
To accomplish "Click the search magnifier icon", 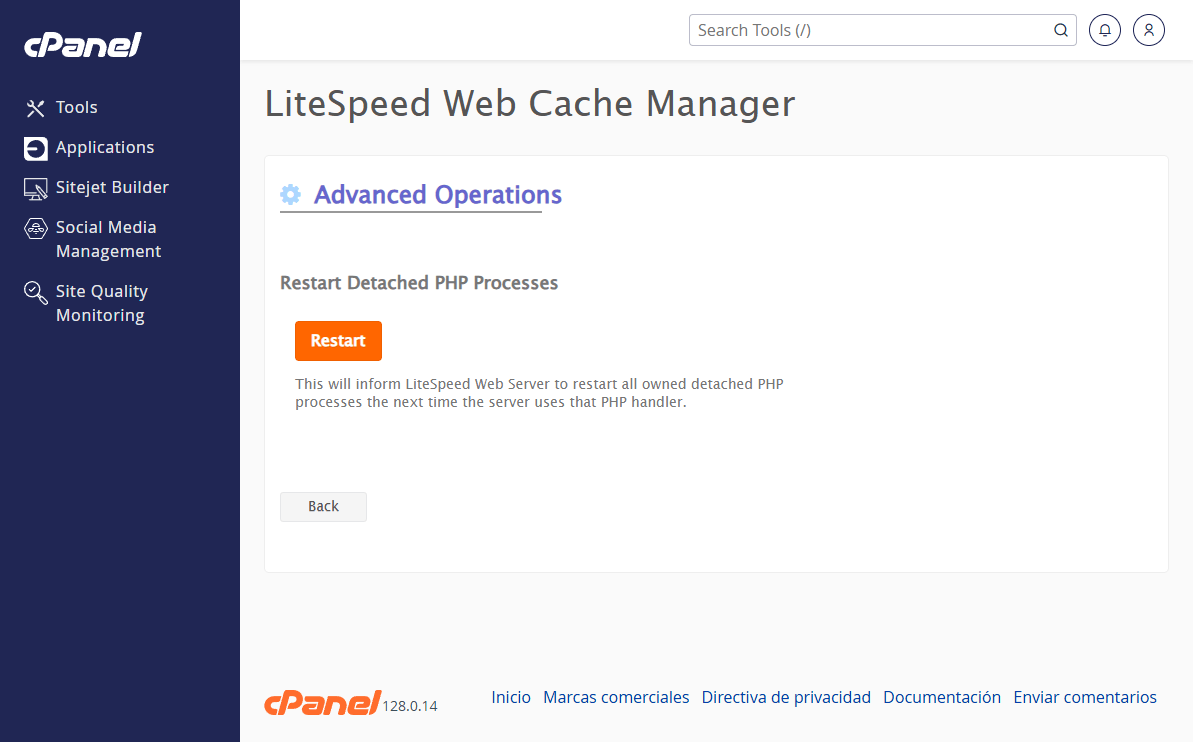I will 1061,30.
